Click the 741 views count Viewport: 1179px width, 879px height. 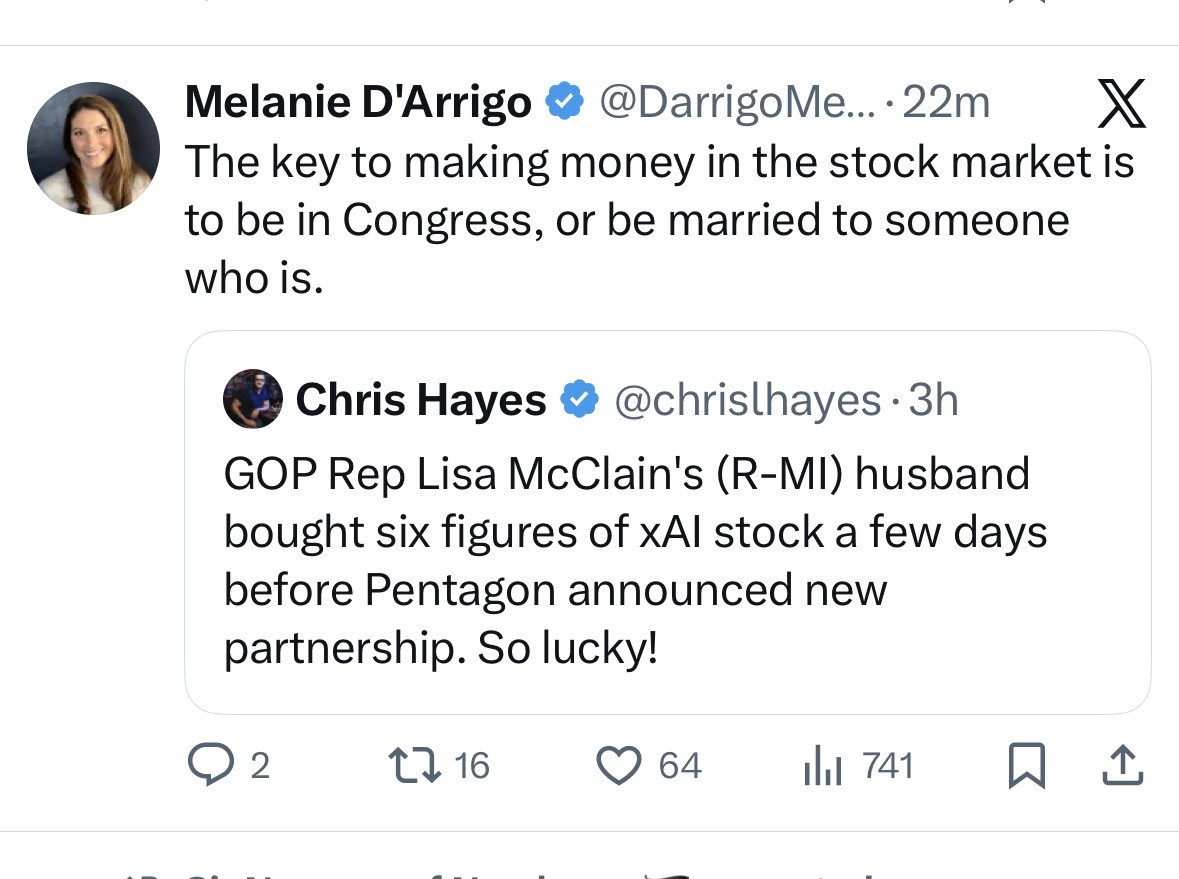[x=887, y=766]
